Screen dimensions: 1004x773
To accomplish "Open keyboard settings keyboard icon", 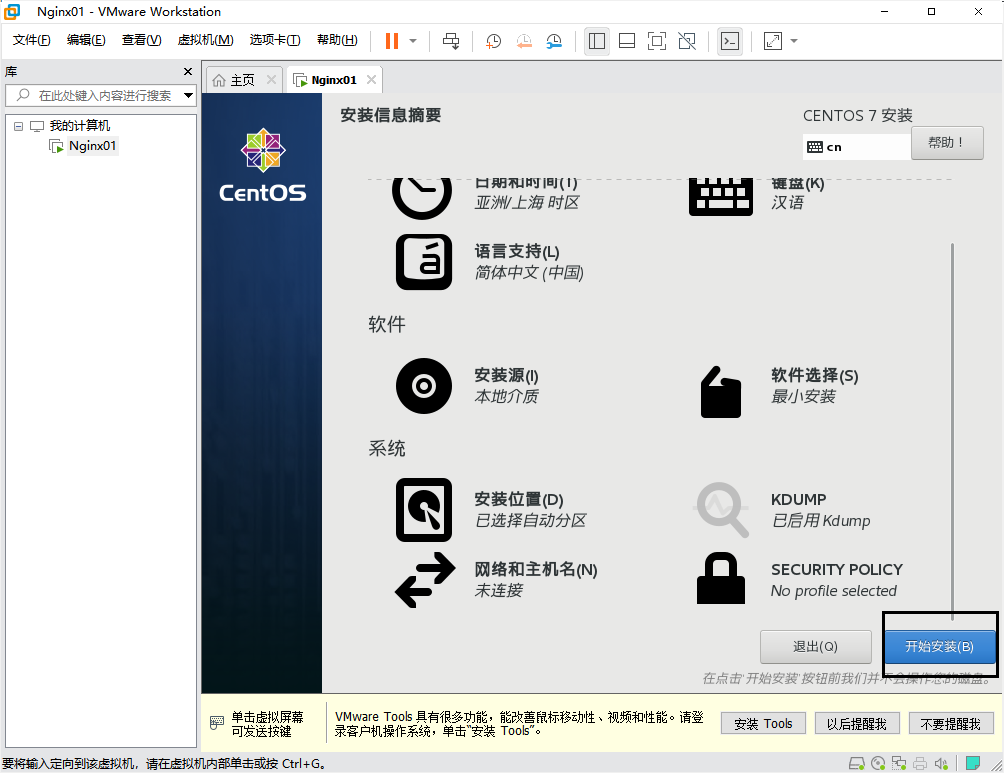I will (x=721, y=196).
